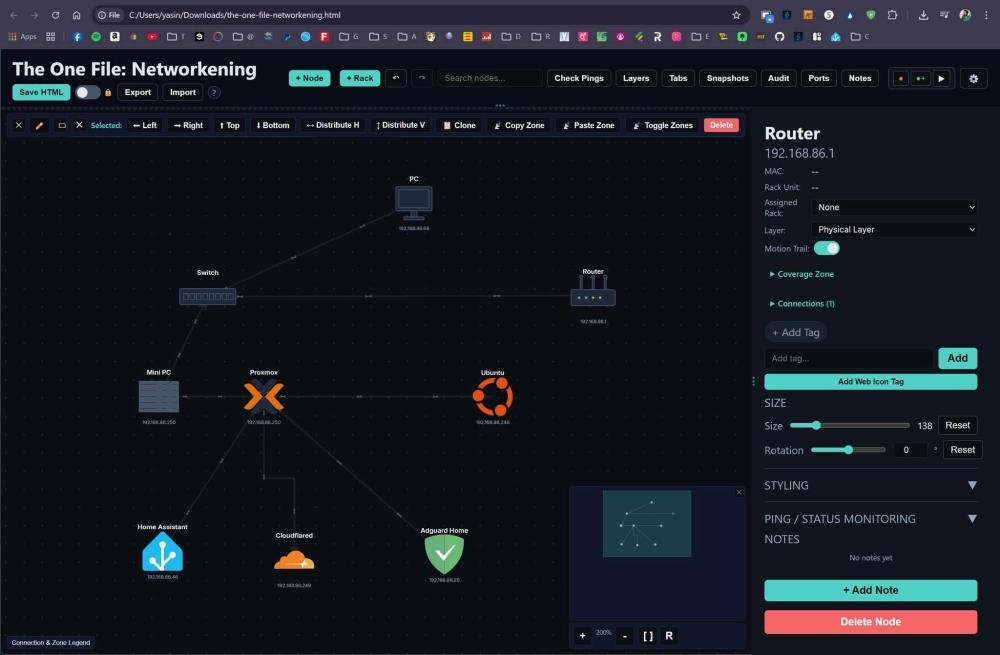Select the Home Assistant node icon
Viewport: 1000px width, 655px height.
162,551
